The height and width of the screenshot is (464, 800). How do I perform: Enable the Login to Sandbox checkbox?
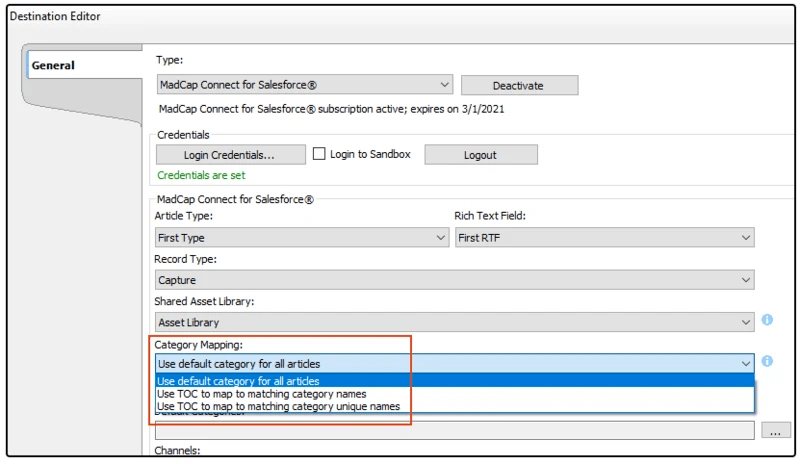click(x=319, y=154)
